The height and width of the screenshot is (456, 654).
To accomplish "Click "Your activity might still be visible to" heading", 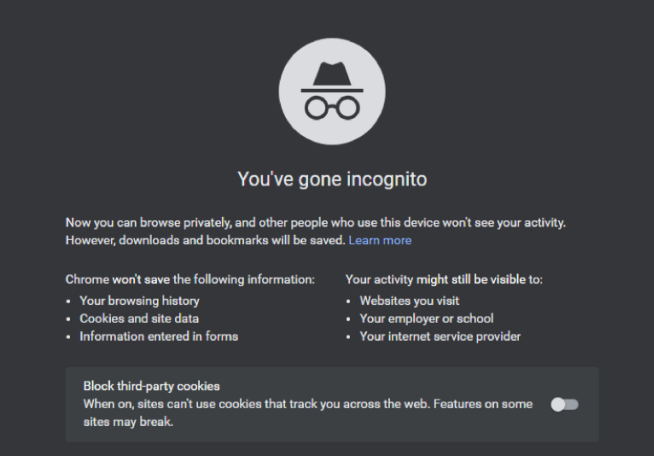I will [444, 279].
